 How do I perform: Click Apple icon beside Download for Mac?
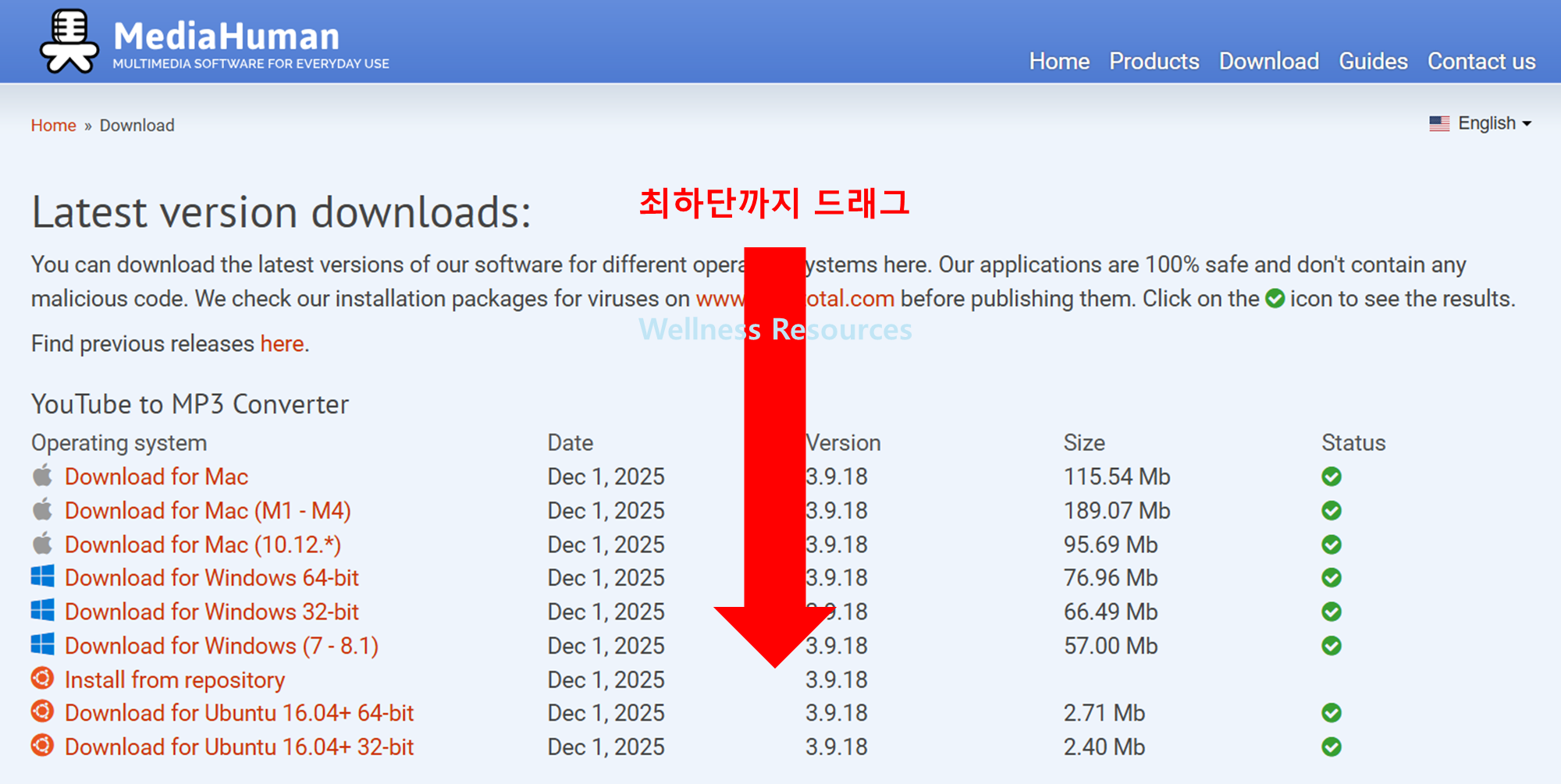[x=42, y=475]
